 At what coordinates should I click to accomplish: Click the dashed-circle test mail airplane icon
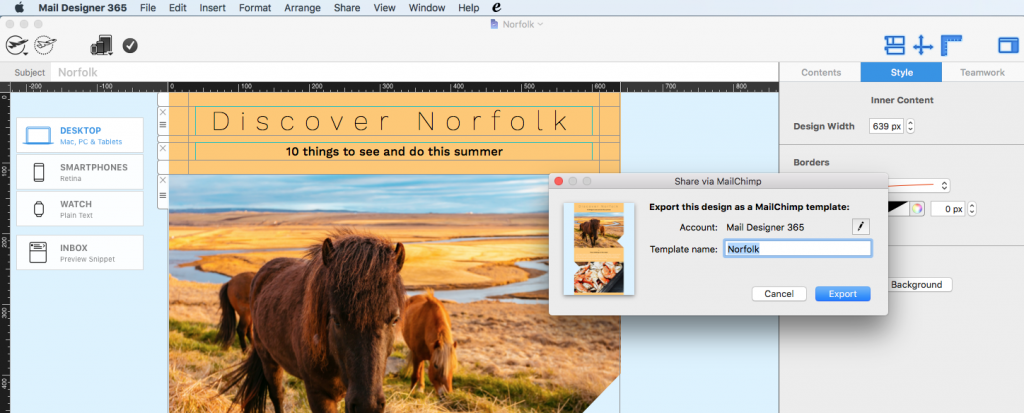coord(45,44)
